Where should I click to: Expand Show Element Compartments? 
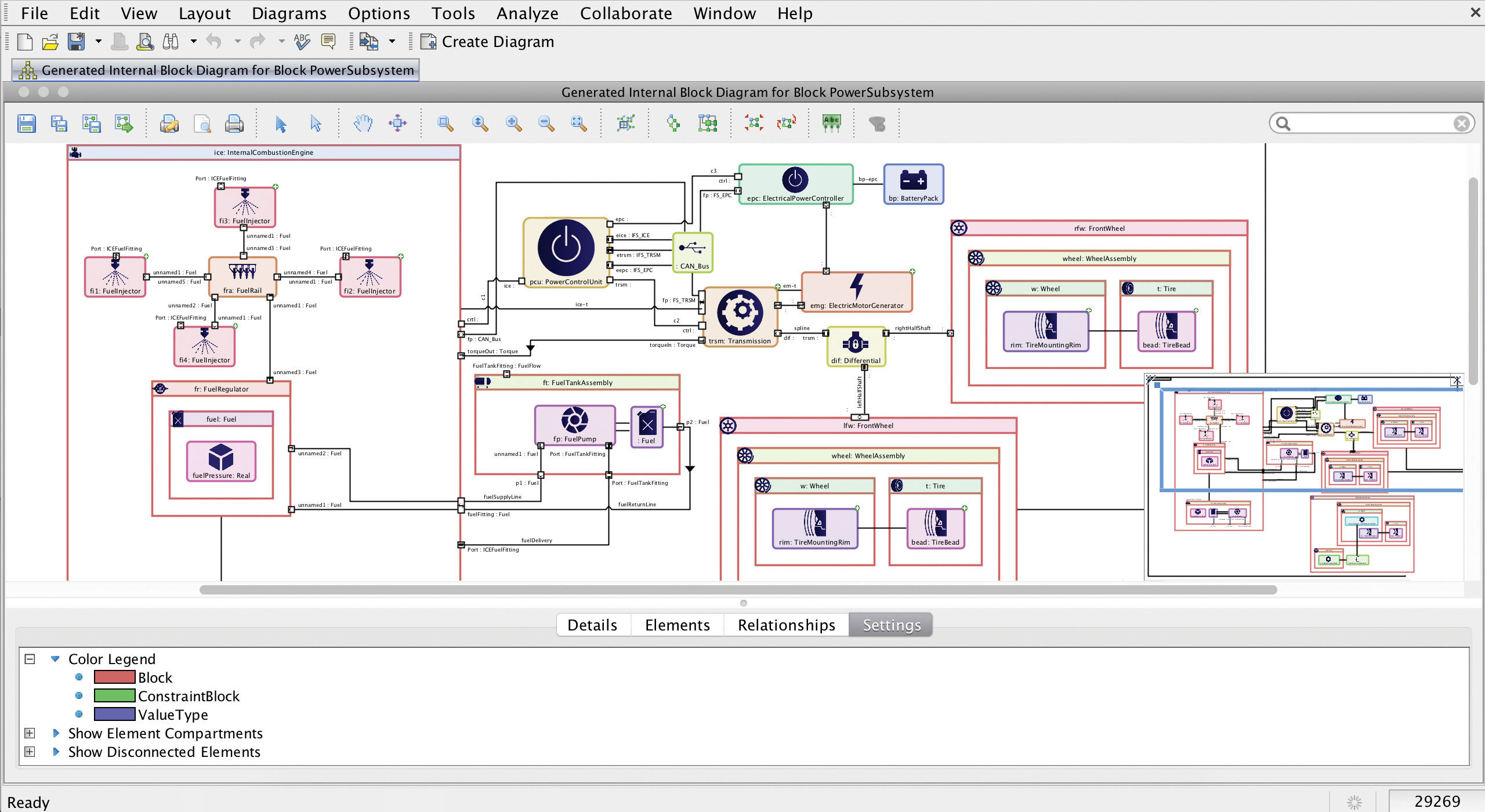[30, 733]
